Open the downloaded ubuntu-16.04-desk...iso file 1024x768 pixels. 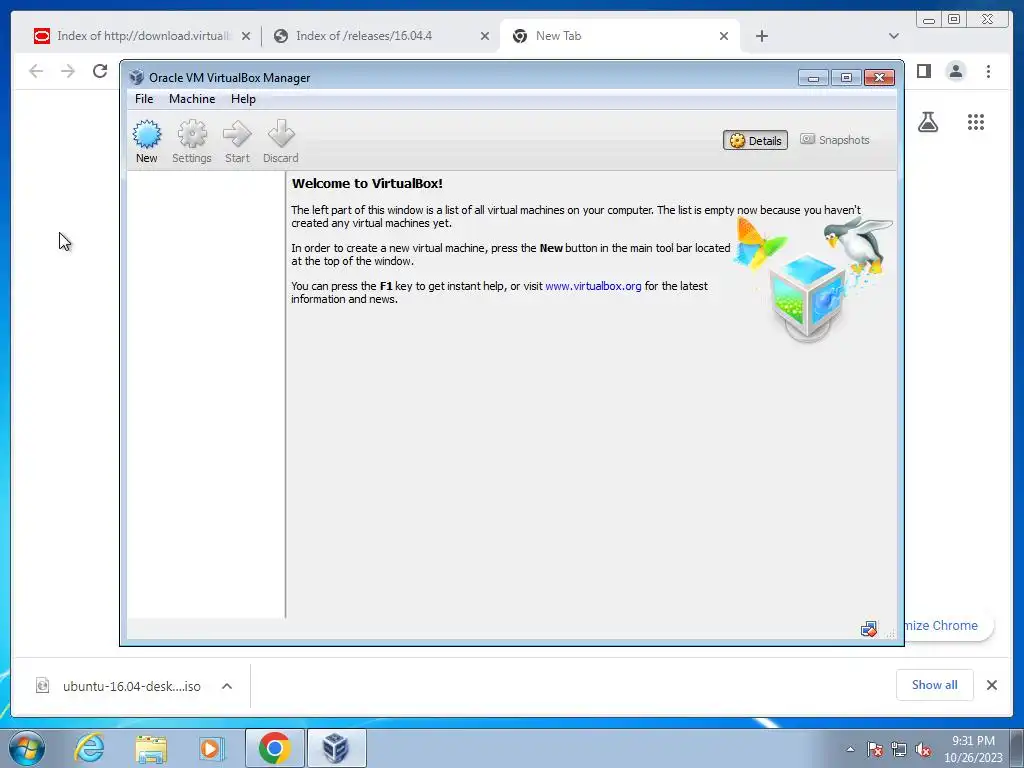tap(132, 686)
